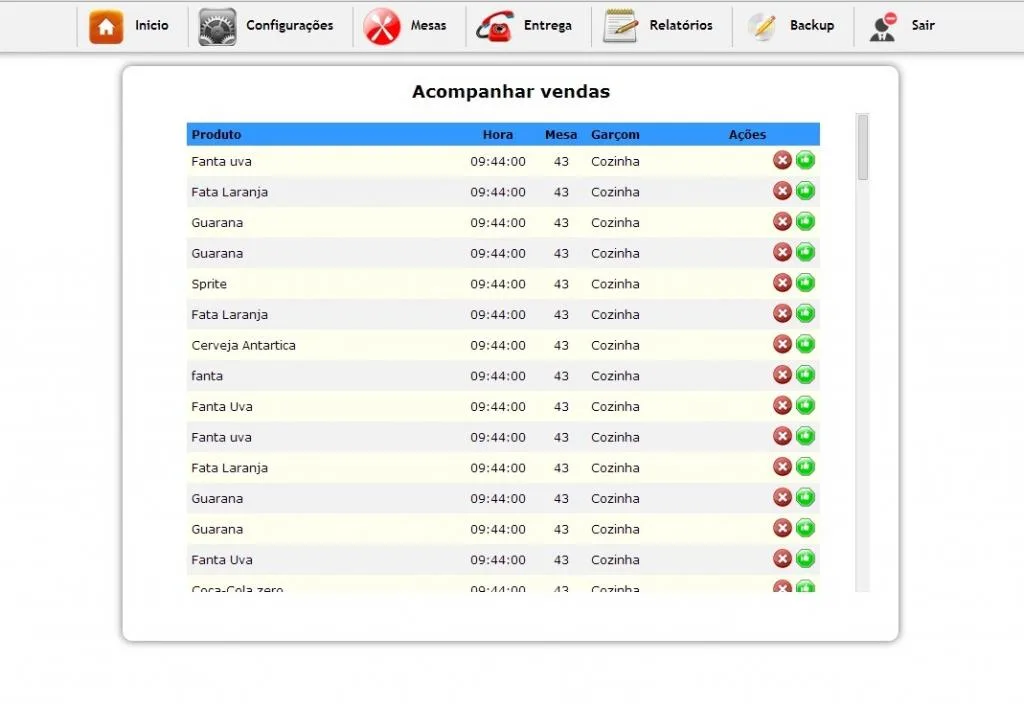Cancel the lowercase fanta order
This screenshot has height=705, width=1024.
tap(782, 375)
